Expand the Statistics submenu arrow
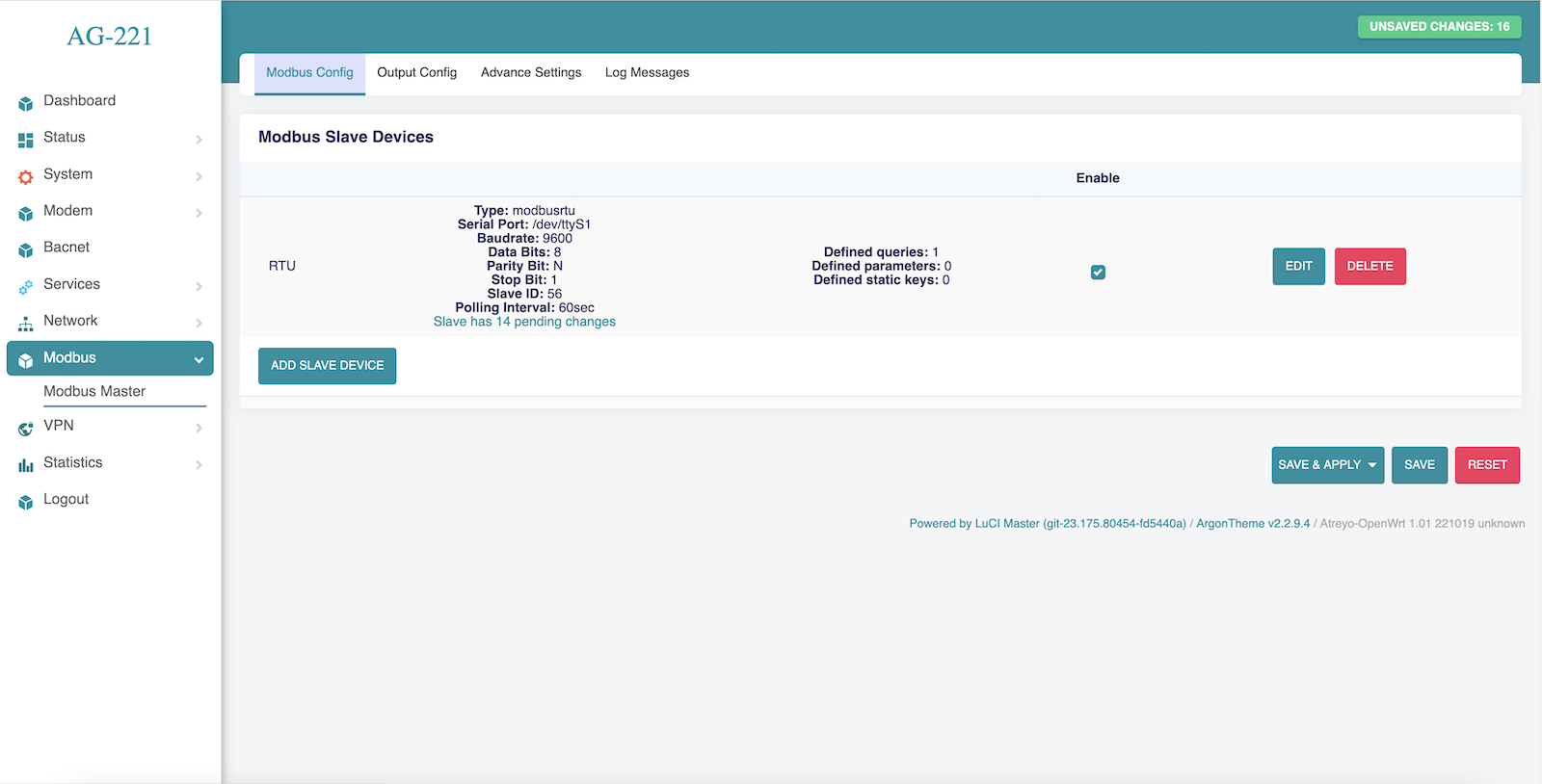The width and height of the screenshot is (1542, 784). coord(199,465)
